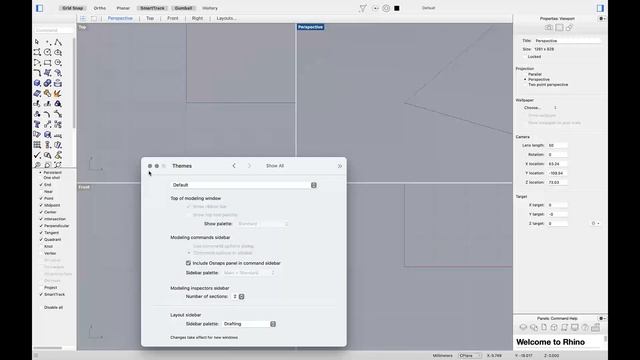Switch to the Top viewport tab
This screenshot has height=360, width=640.
pos(150,18)
